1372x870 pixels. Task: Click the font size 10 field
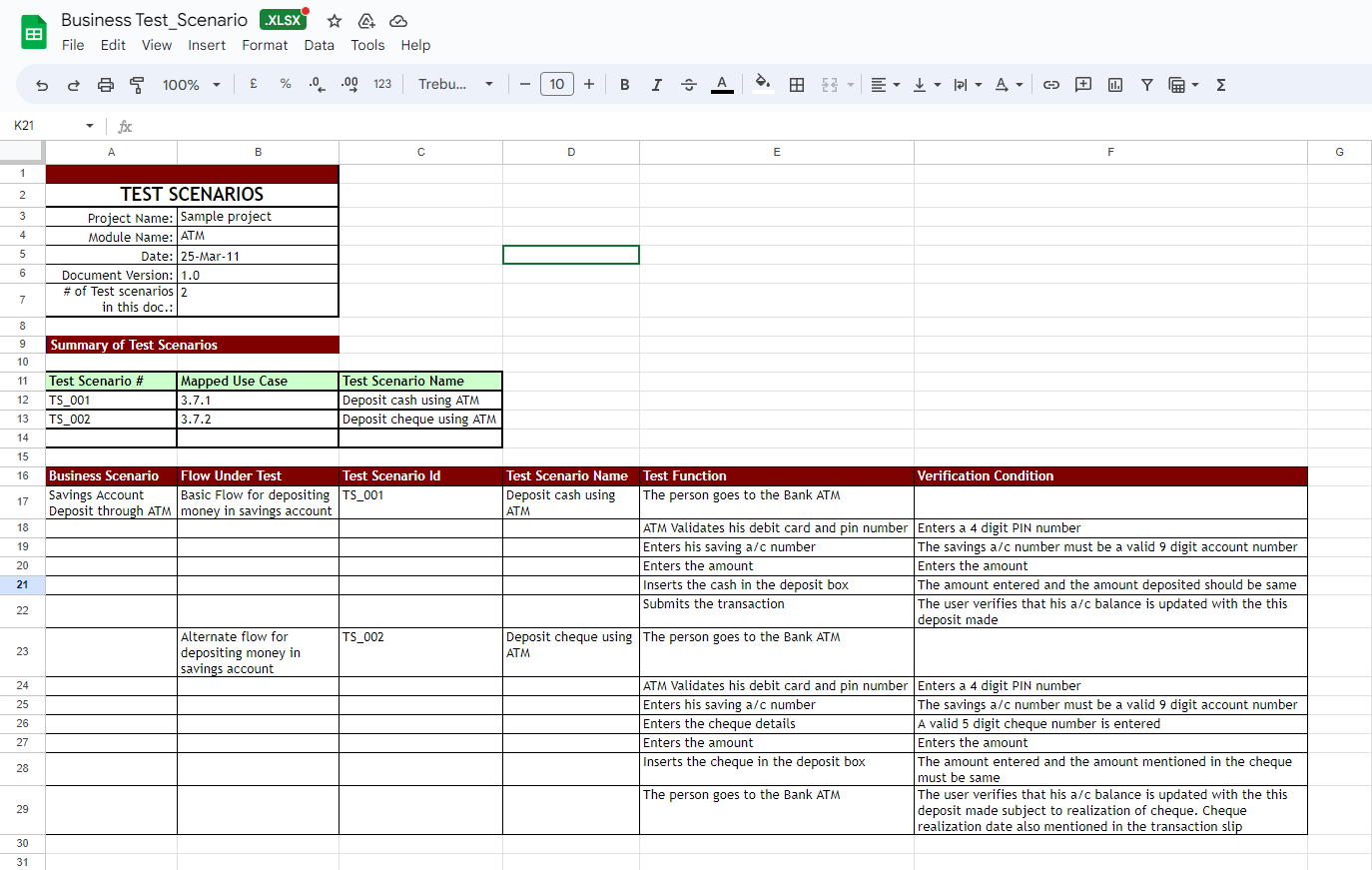pos(557,85)
